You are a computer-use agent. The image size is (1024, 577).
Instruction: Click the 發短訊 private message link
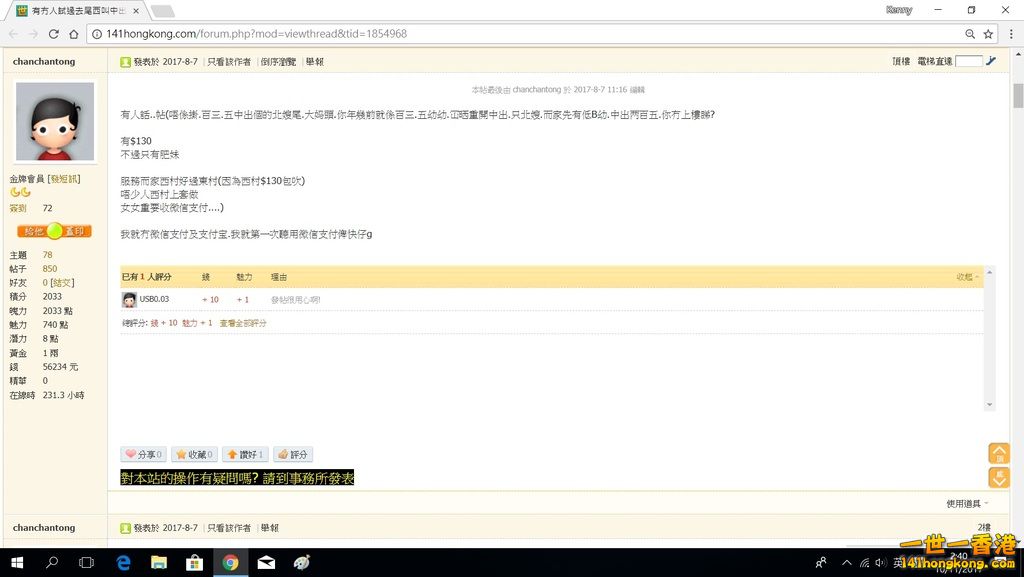coord(65,178)
